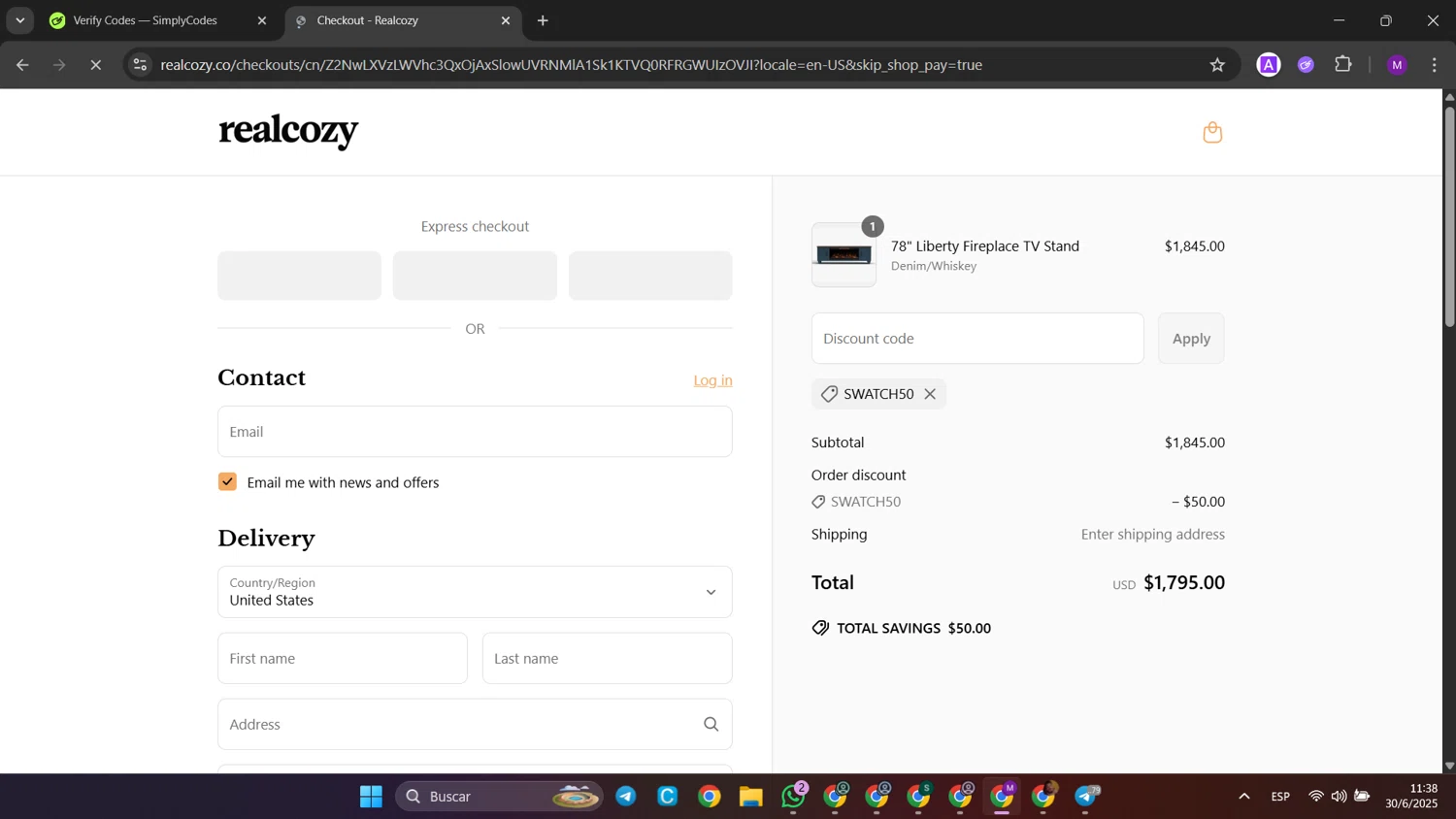
Task: Focus the Discount code field
Action: tap(977, 339)
